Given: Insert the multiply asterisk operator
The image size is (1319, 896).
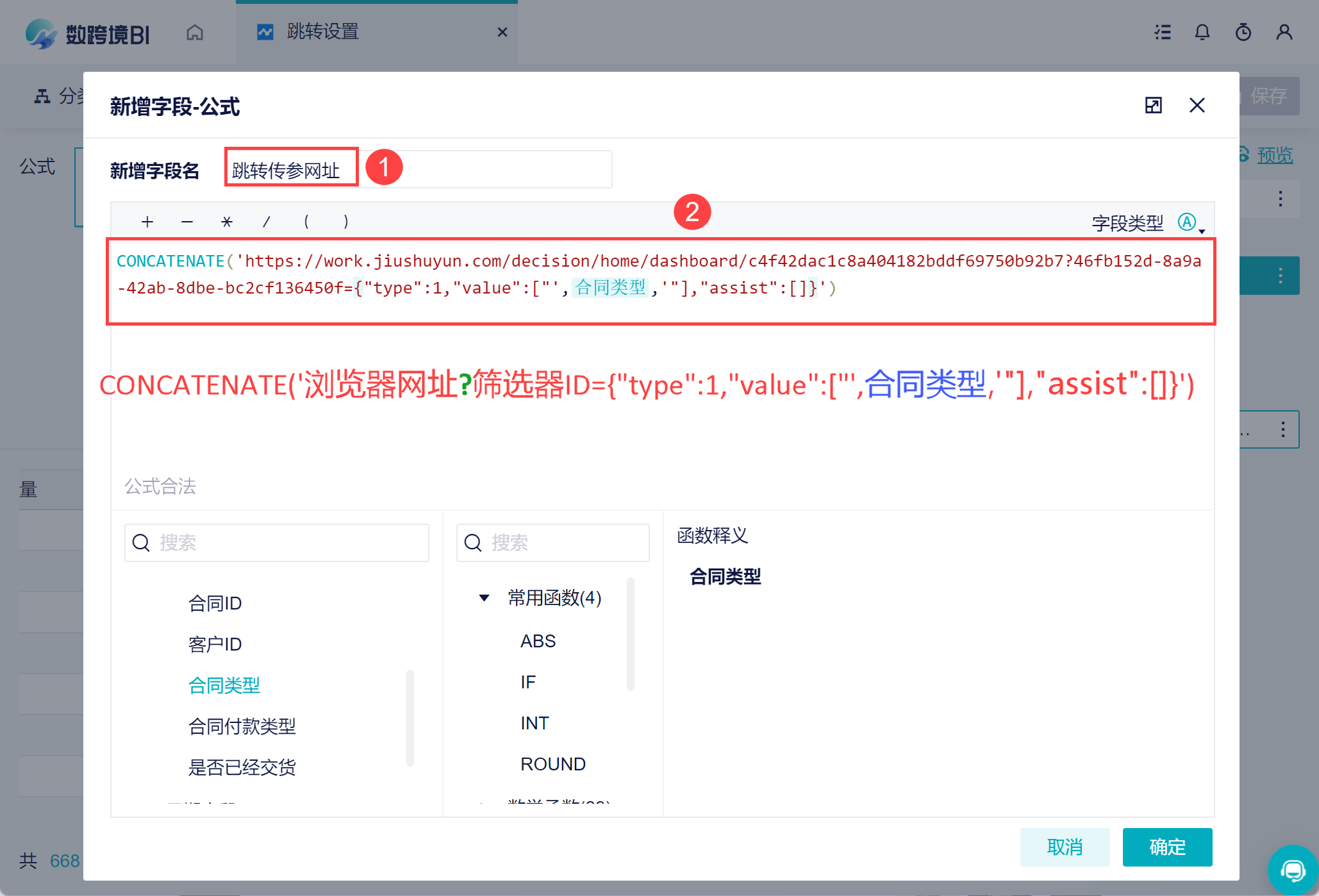Looking at the screenshot, I should 227,222.
